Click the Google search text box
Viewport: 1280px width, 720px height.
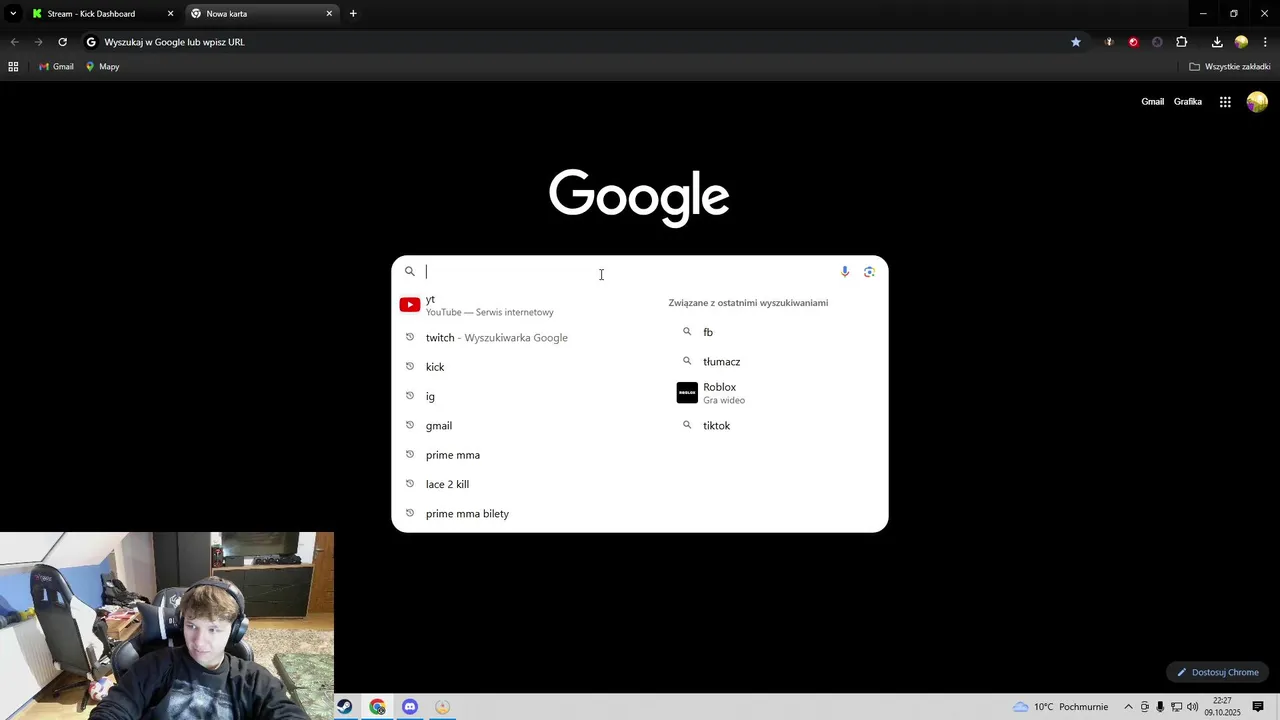[628, 272]
